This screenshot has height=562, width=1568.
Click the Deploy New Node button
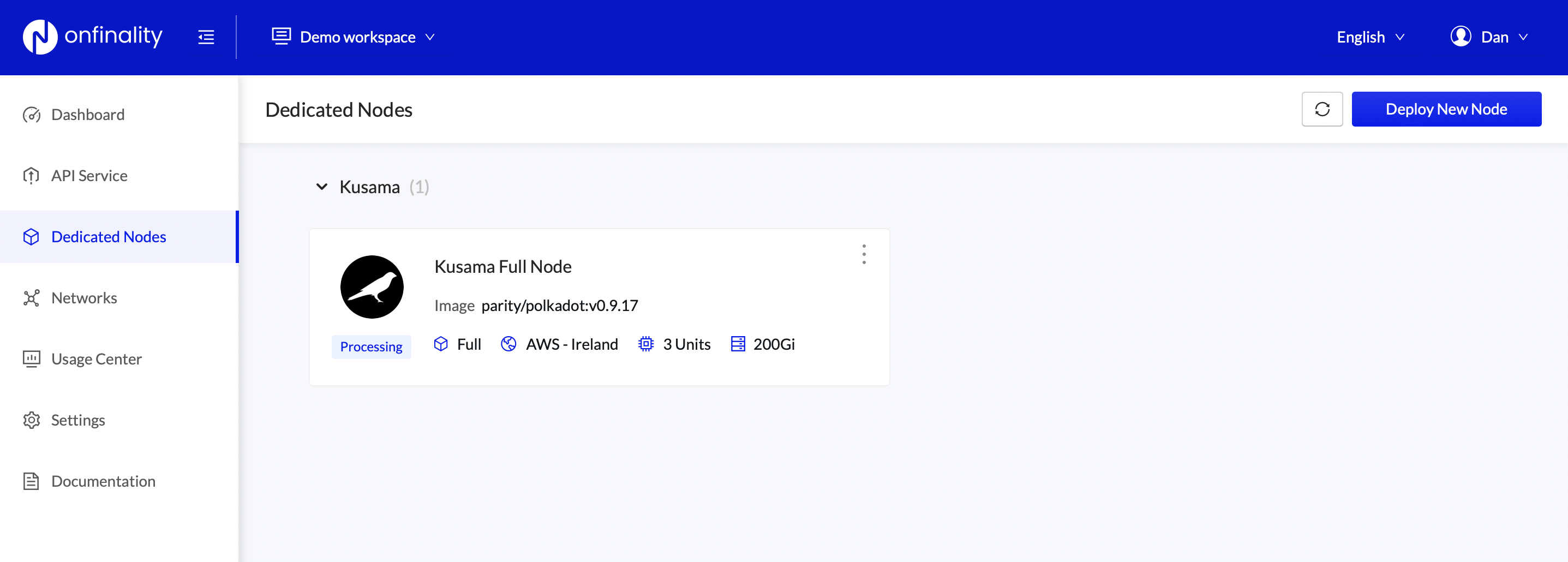1446,110
